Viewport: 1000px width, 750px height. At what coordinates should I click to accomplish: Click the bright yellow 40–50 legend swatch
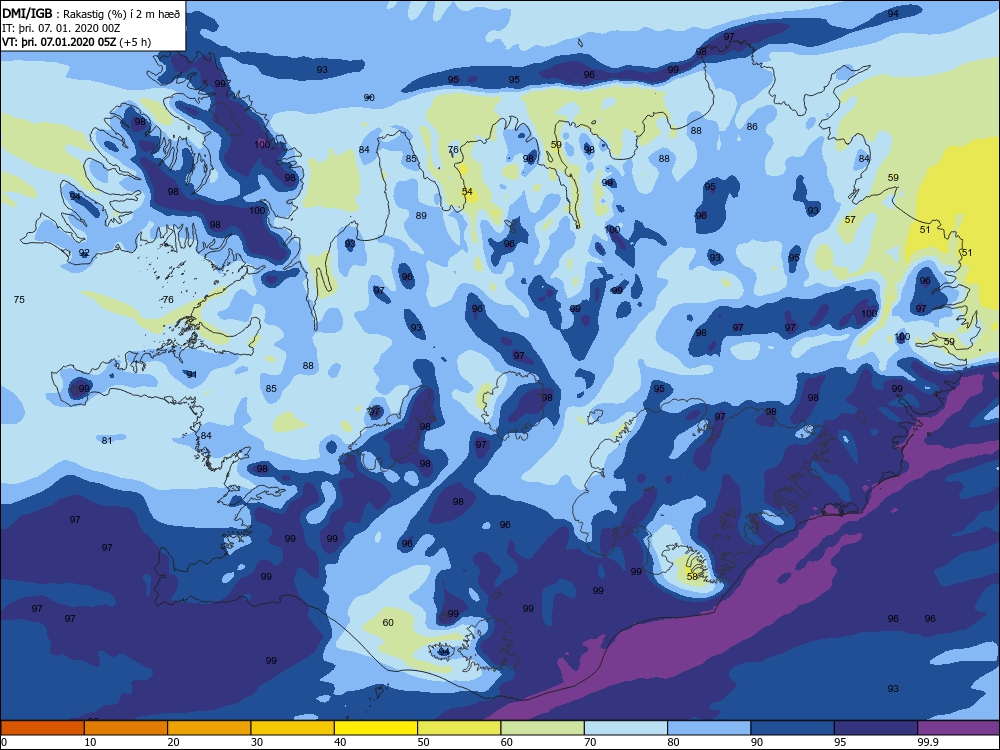coord(376,728)
